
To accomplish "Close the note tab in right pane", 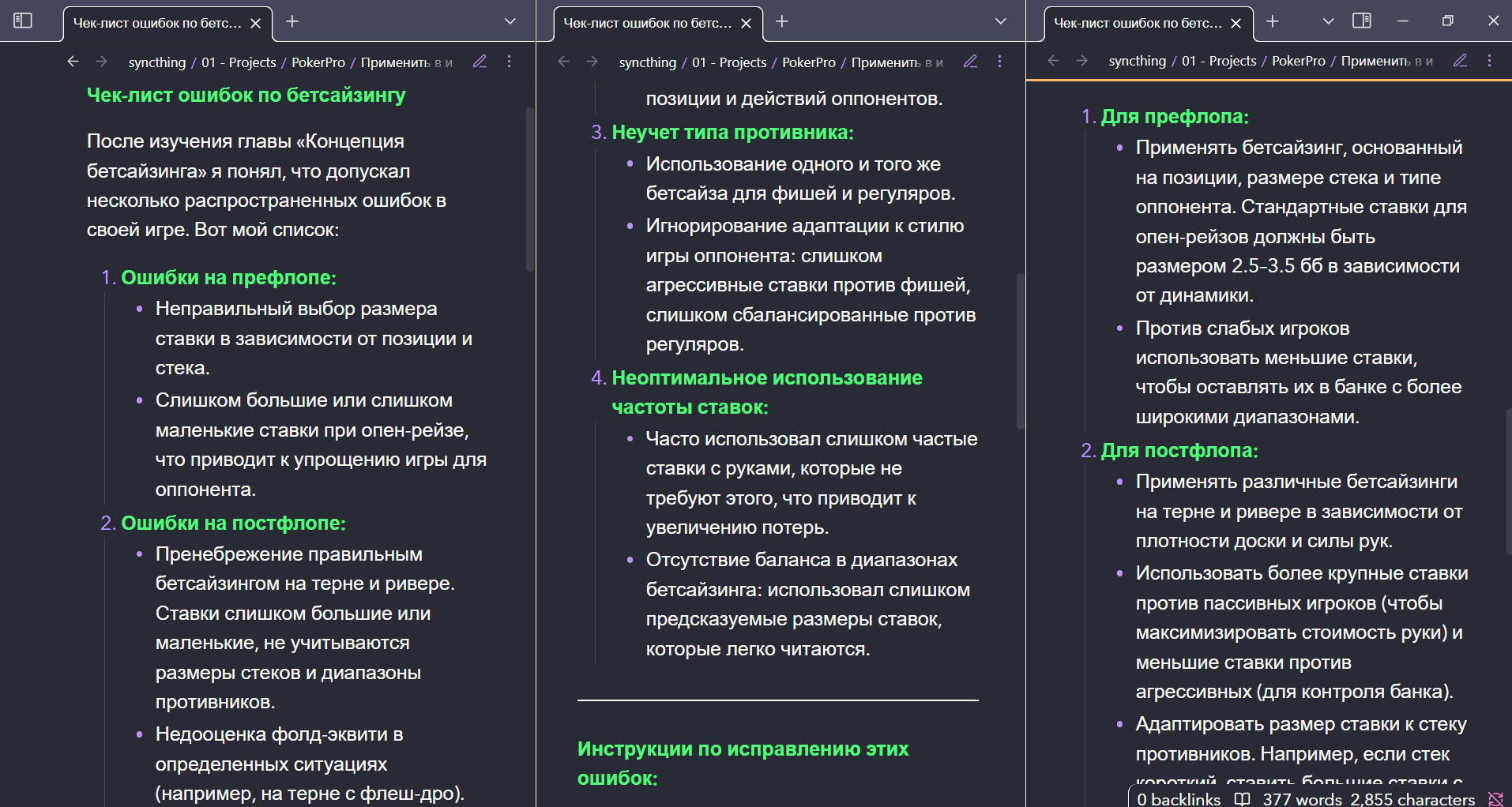I will click(1236, 24).
